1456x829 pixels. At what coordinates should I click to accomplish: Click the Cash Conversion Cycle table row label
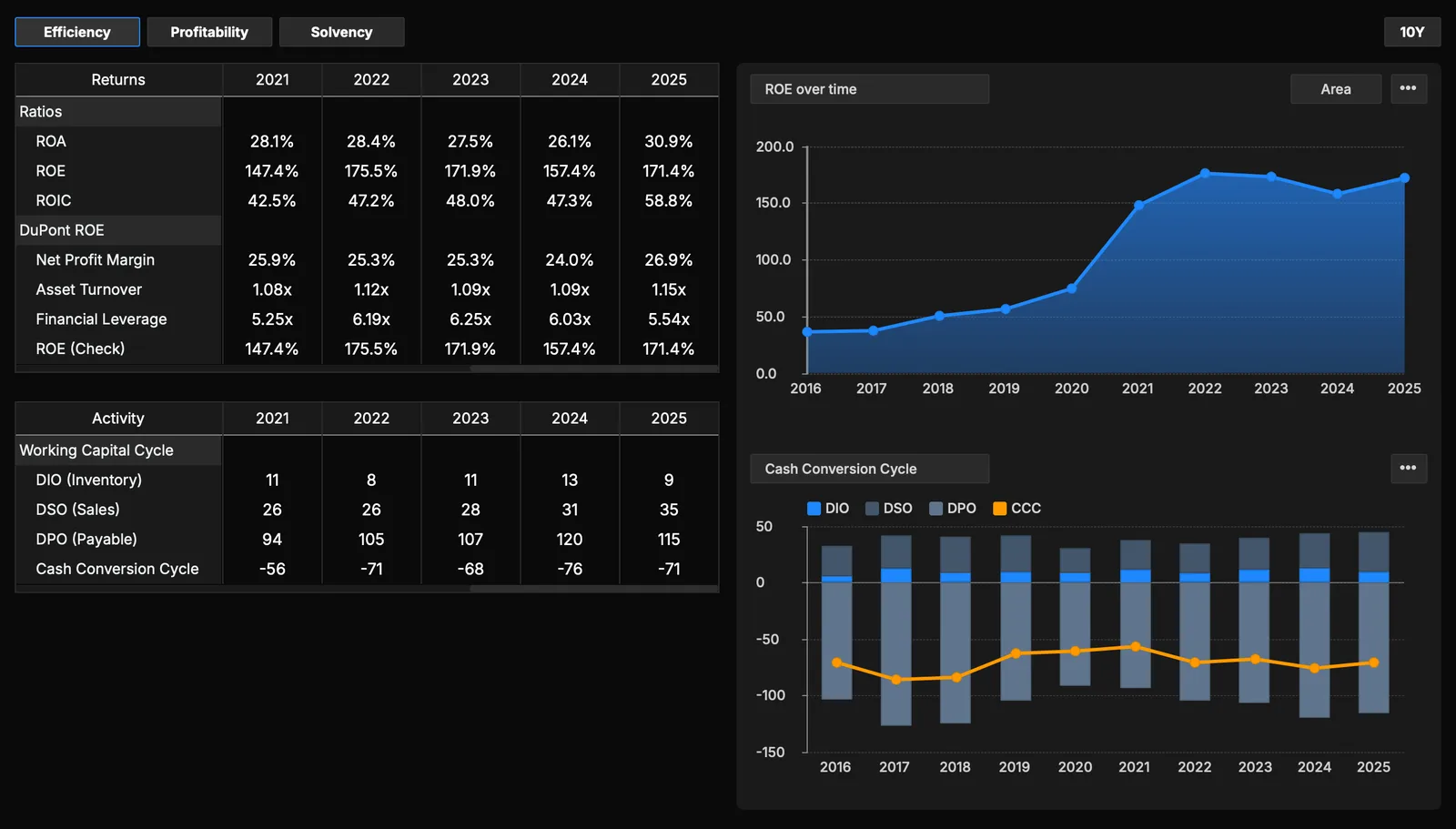(x=117, y=569)
